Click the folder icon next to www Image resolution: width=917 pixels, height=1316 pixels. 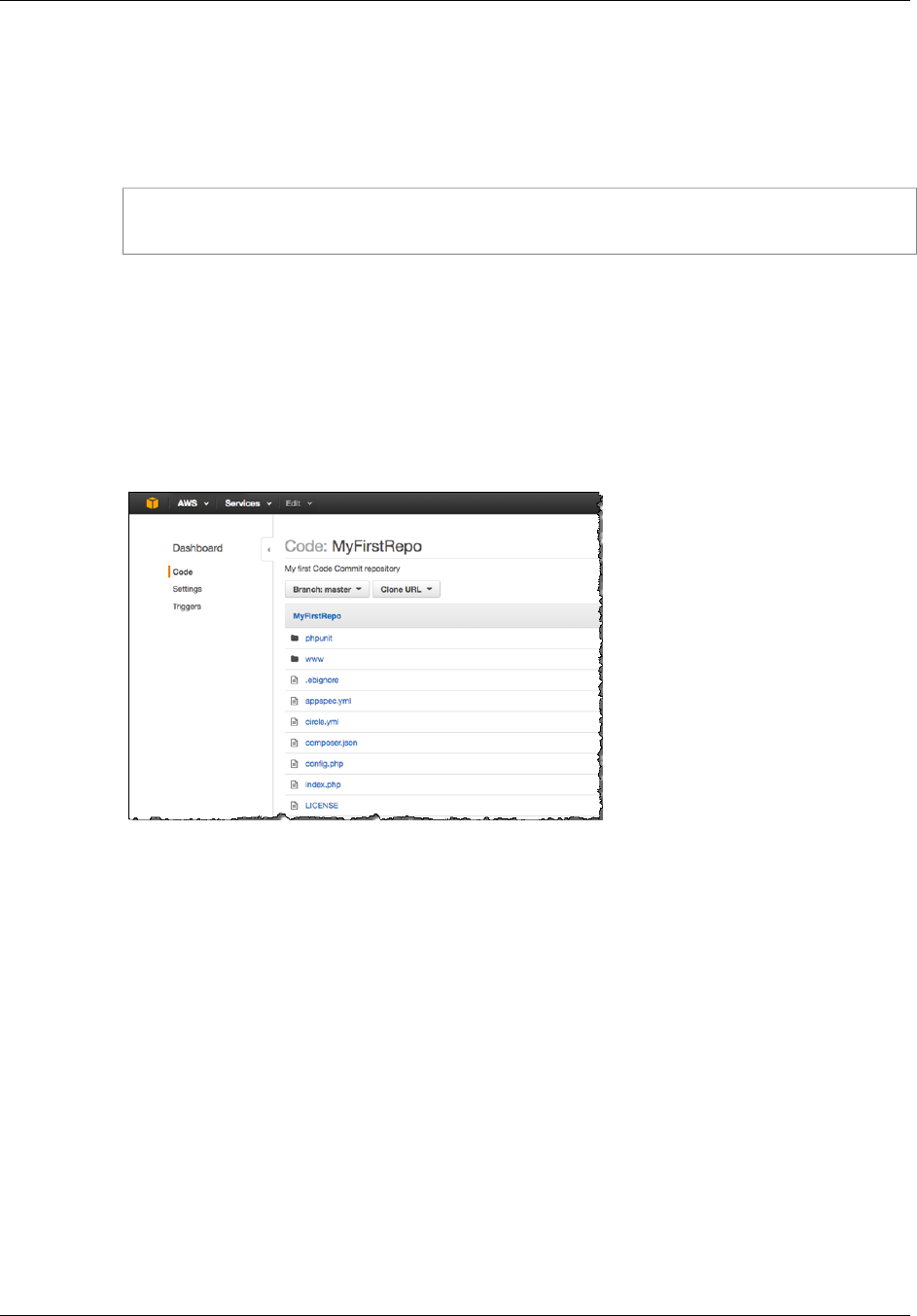(295, 659)
